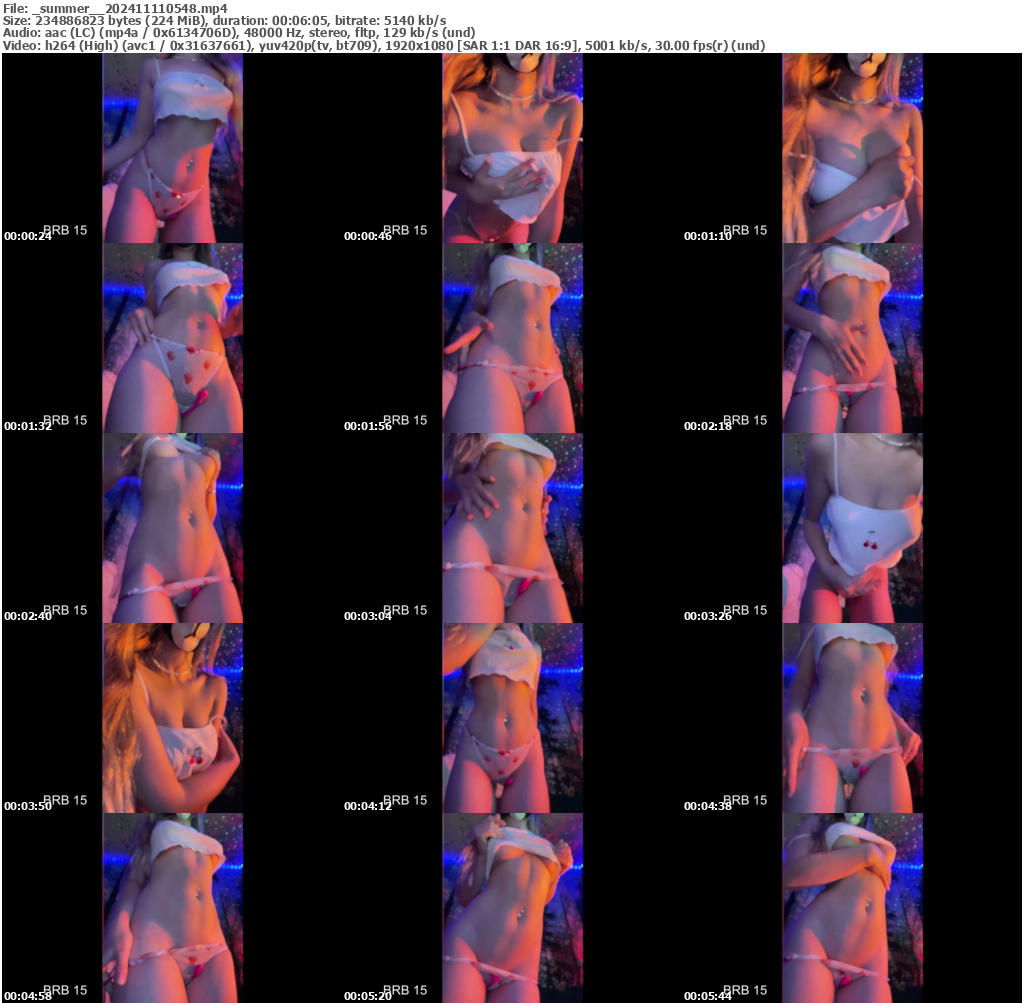The width and height of the screenshot is (1024, 1003).
Task: Open the thumbnail at 00:03:50
Action: (172, 717)
